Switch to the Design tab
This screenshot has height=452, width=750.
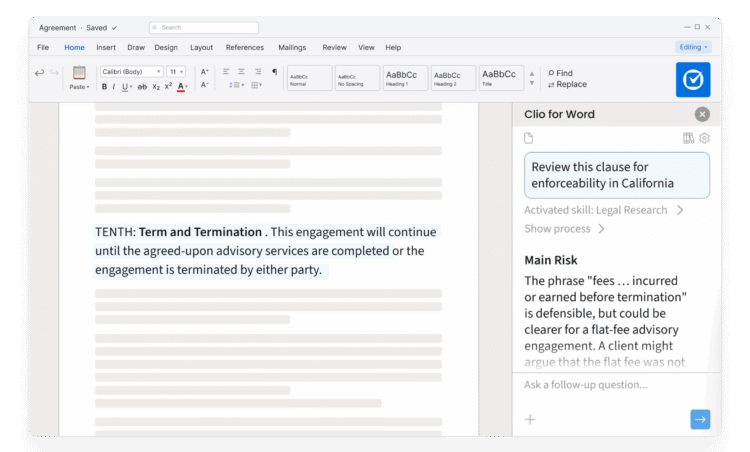pos(166,47)
